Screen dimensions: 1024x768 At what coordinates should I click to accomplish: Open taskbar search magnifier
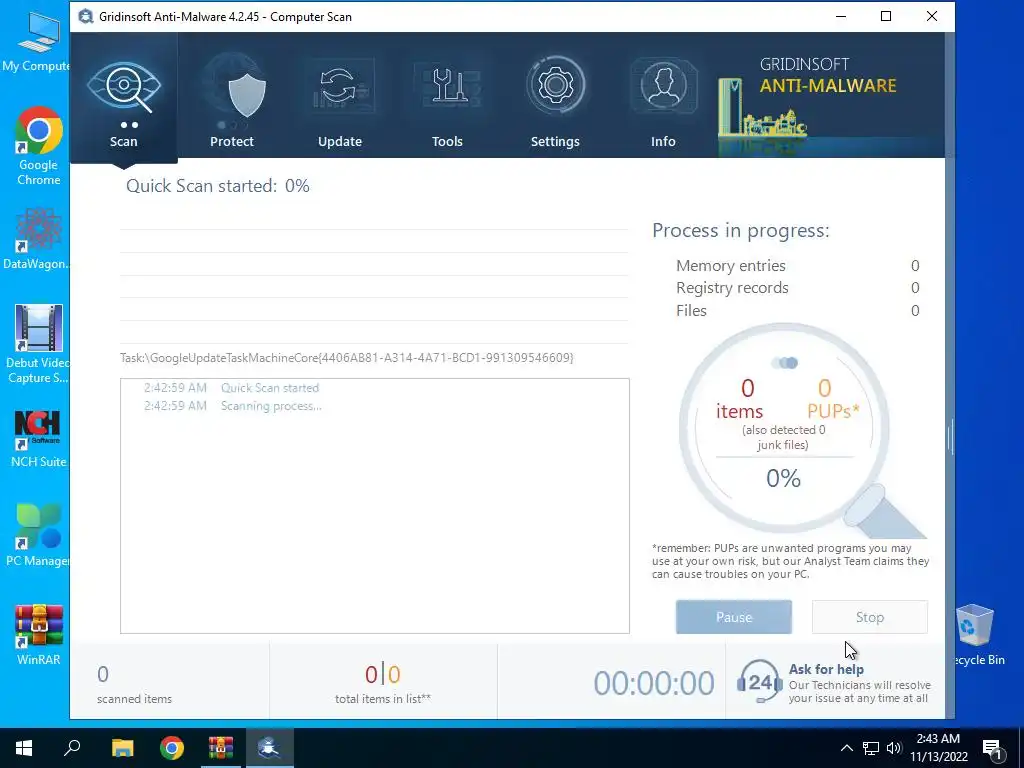pyautogui.click(x=72, y=748)
